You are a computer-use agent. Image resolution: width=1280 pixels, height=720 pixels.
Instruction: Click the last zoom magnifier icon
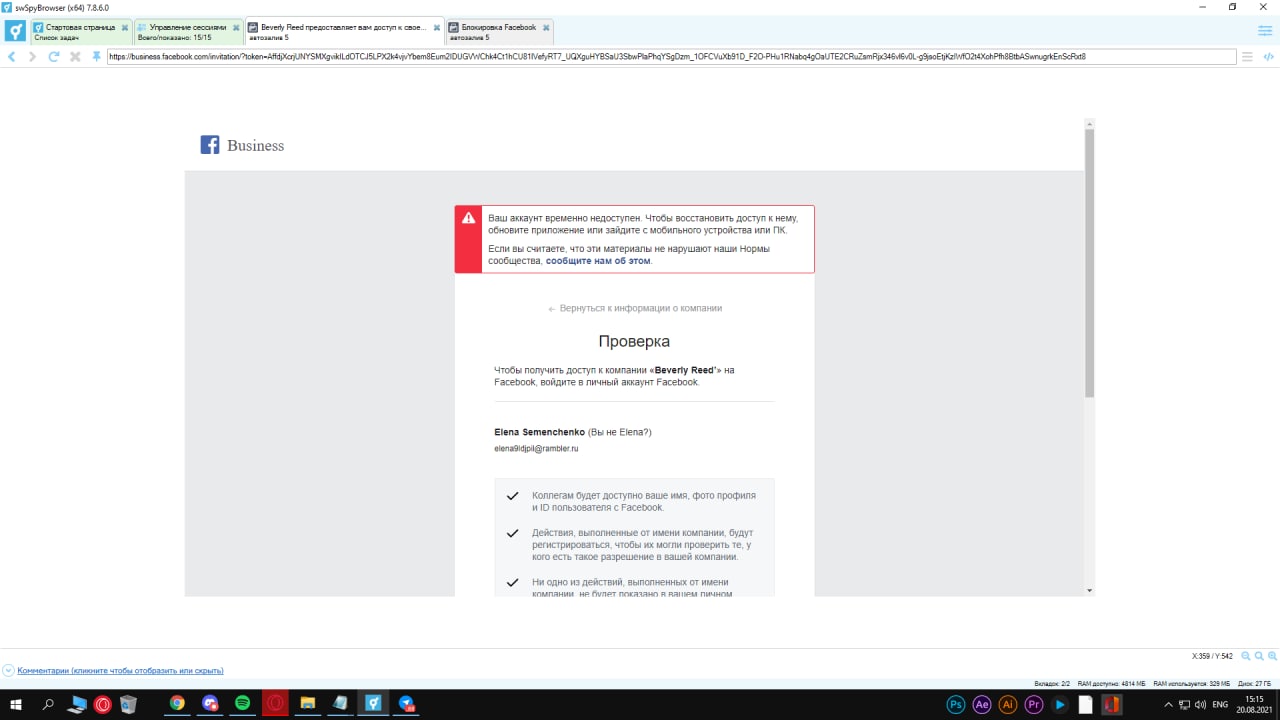(x=1271, y=656)
